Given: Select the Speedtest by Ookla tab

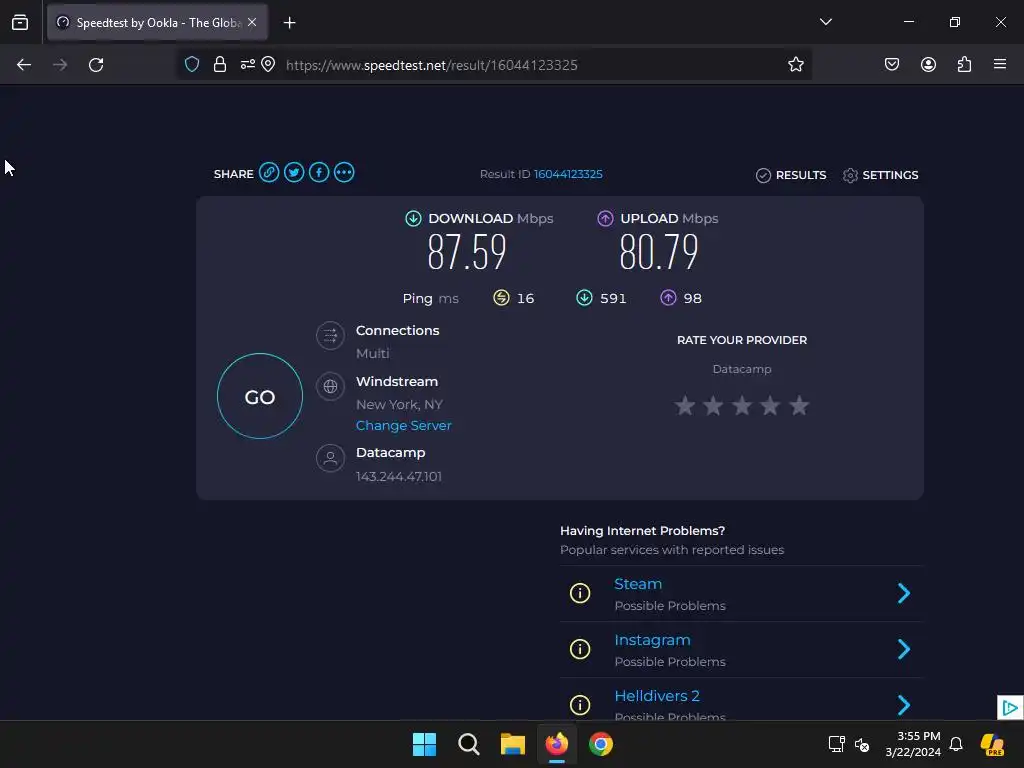Looking at the screenshot, I should pyautogui.click(x=157, y=22).
